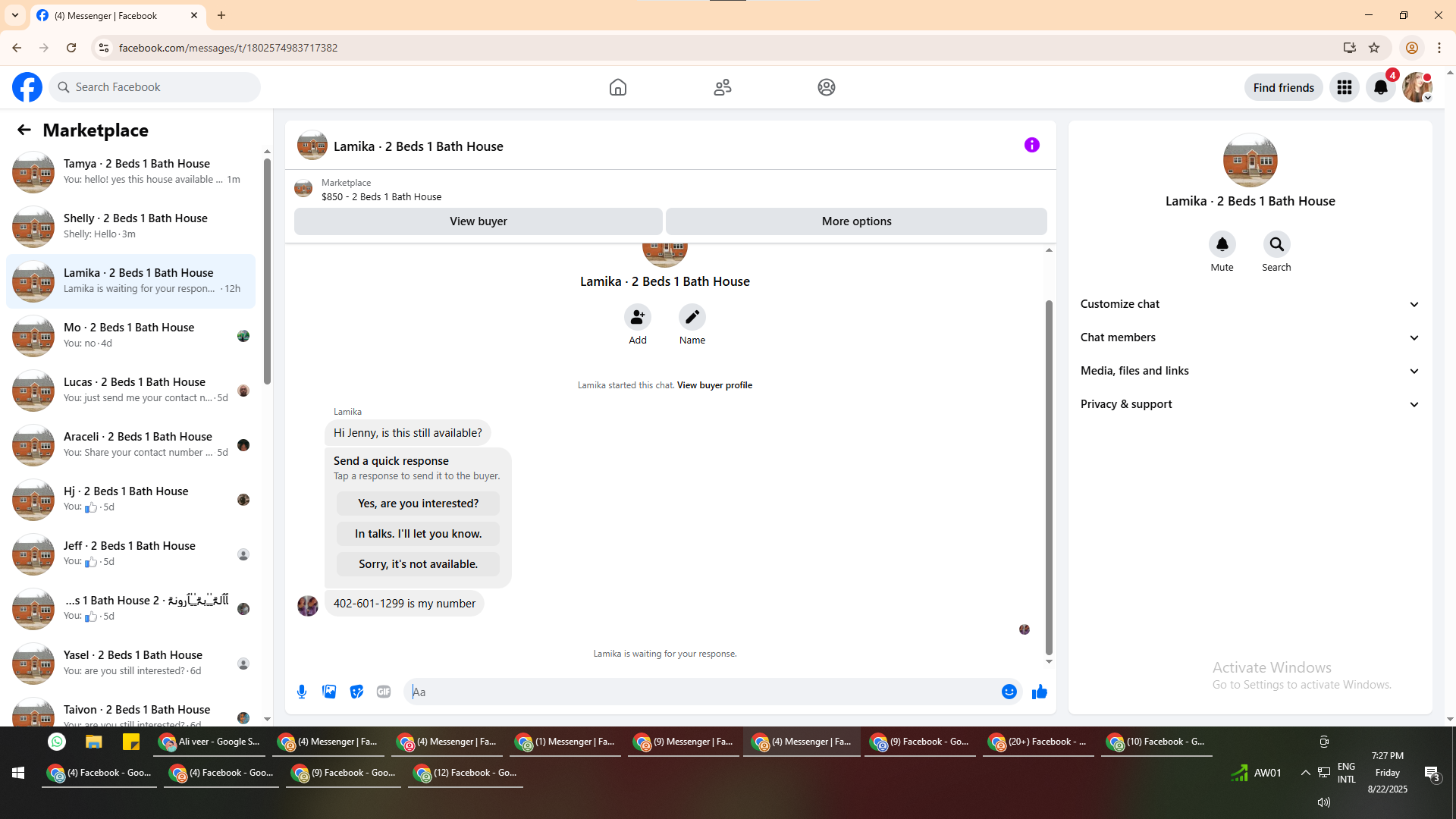The image size is (1456, 819).
Task: Open the attach photo icon in composer
Action: (x=329, y=692)
